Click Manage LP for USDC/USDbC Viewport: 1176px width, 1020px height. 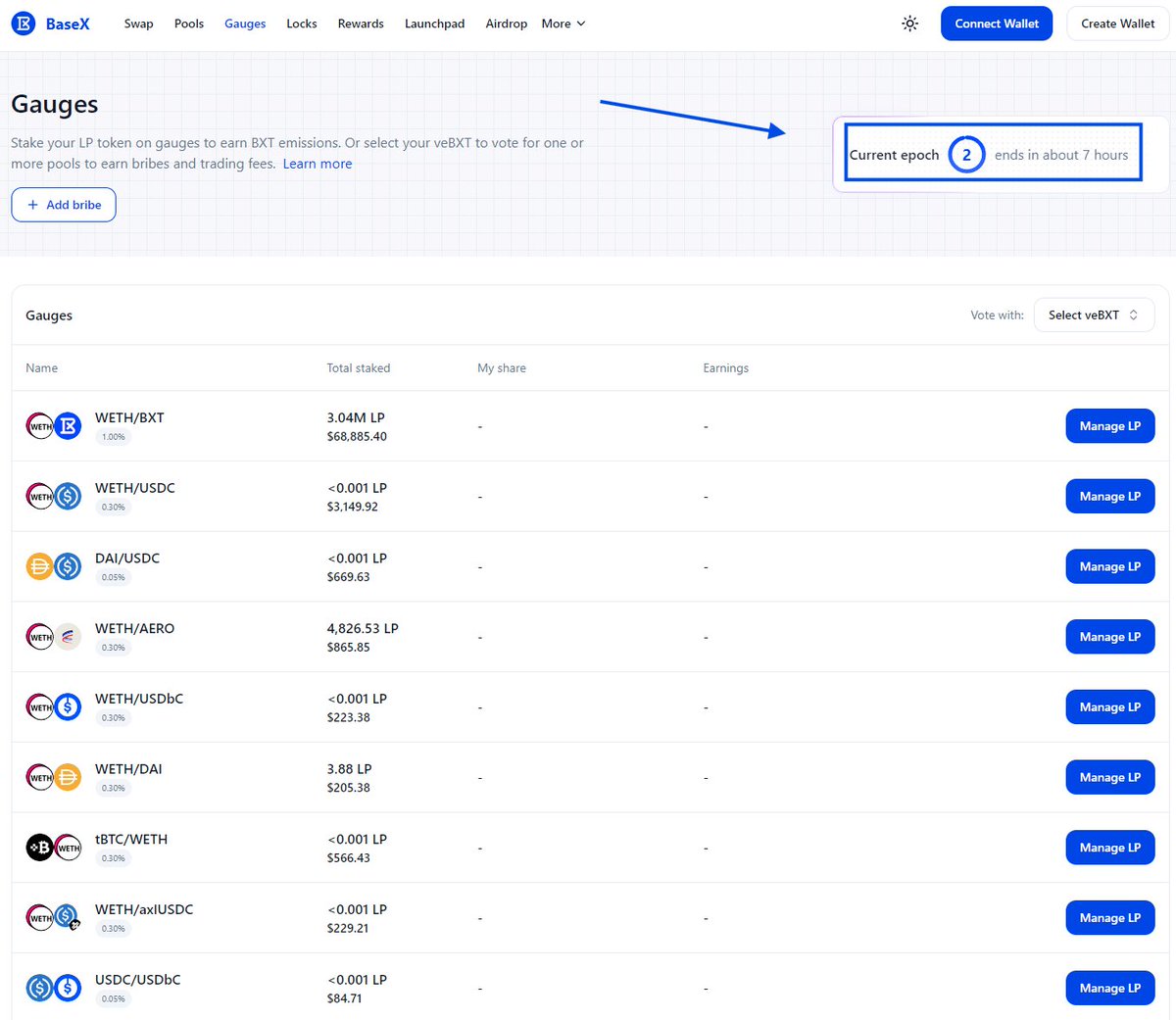1110,988
